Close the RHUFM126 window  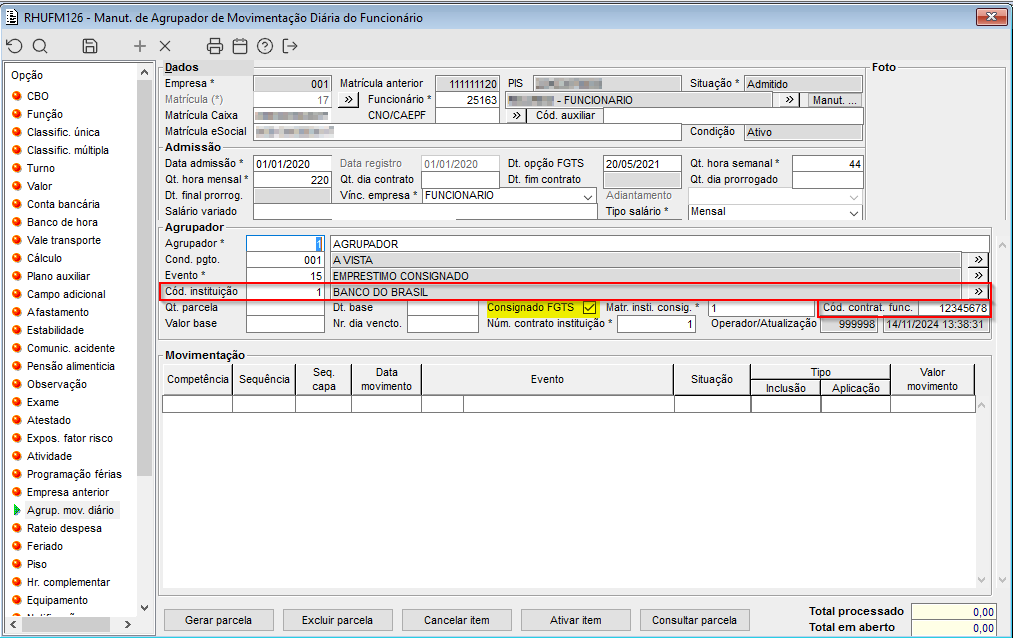pos(991,17)
